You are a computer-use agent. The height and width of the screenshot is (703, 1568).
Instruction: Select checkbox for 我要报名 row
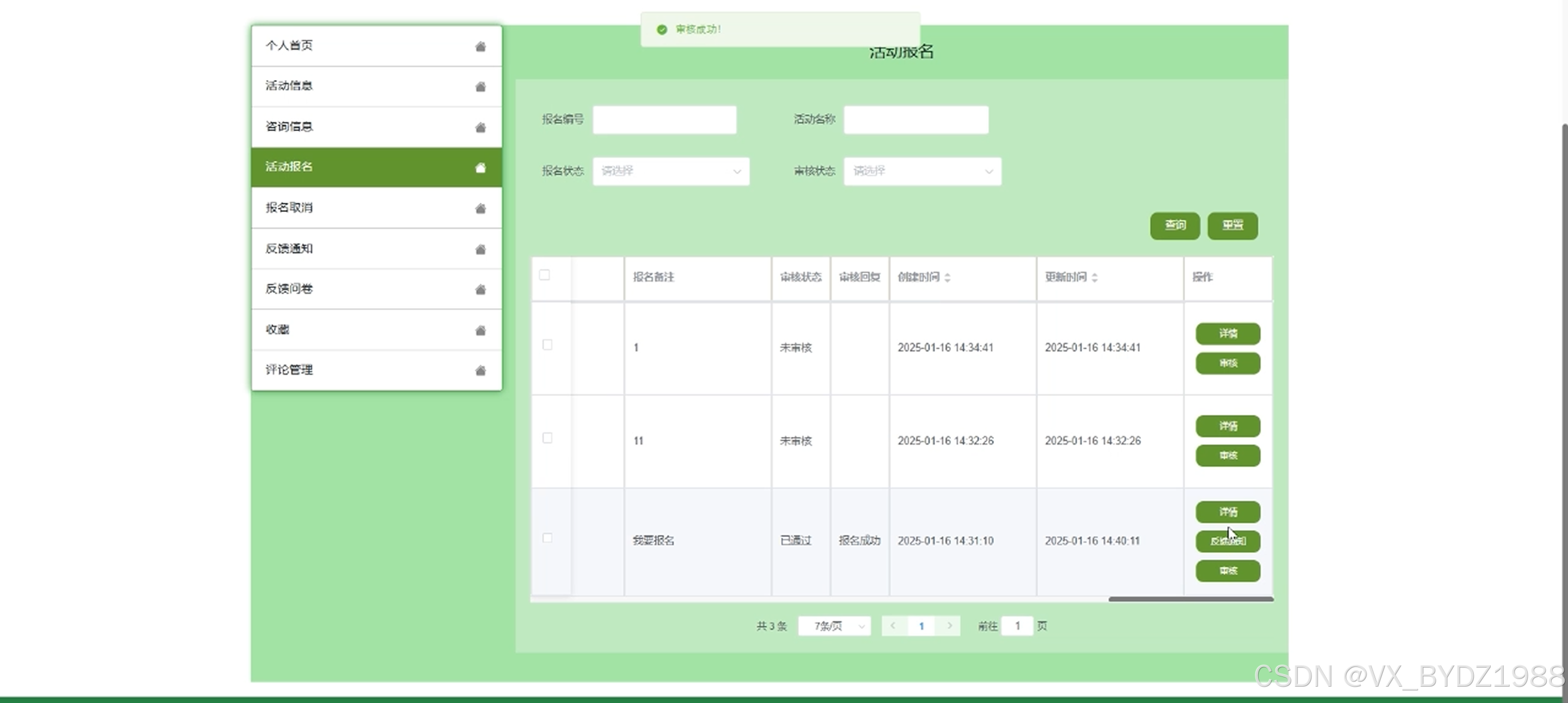[x=547, y=538]
